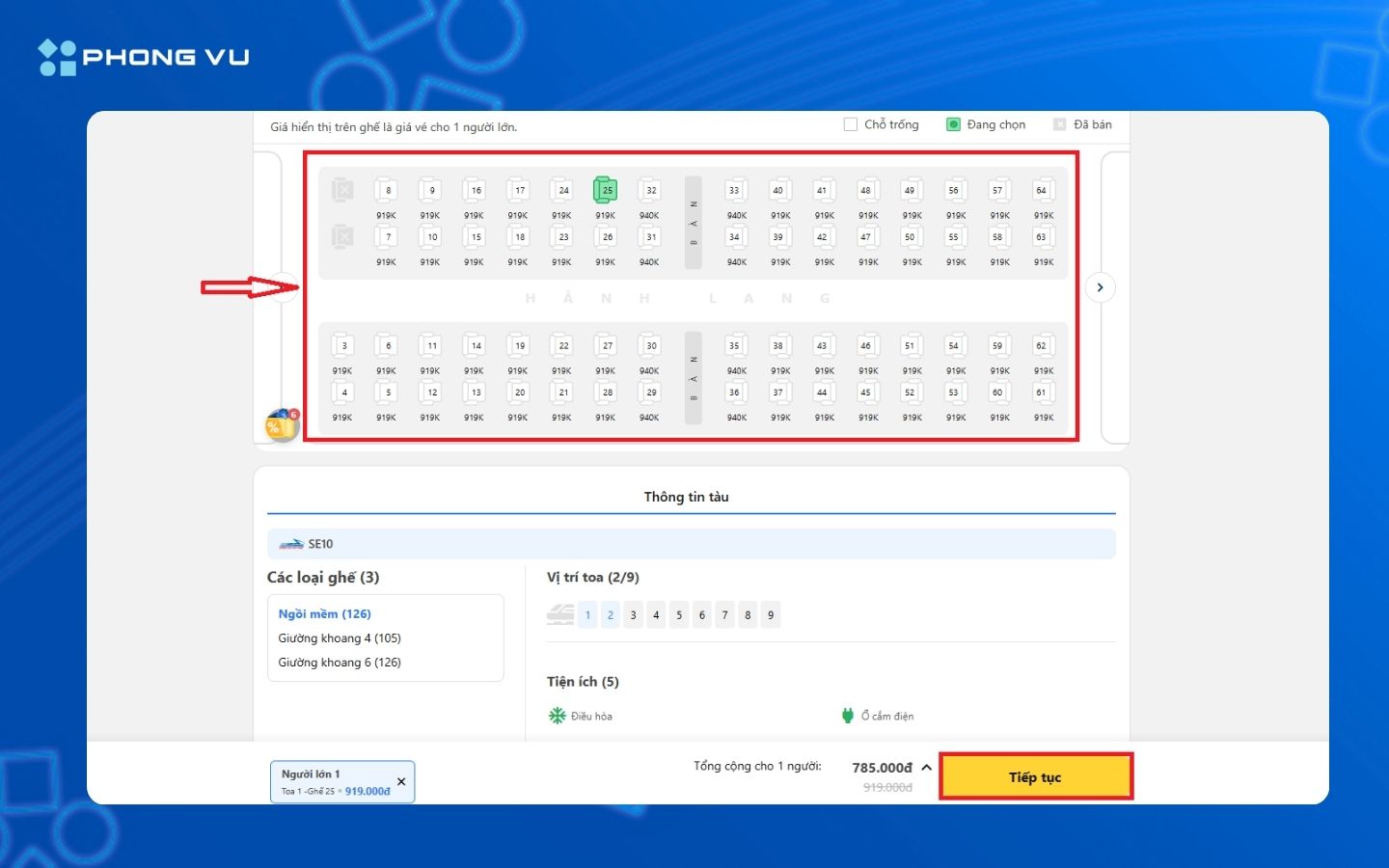The image size is (1389, 868).
Task: Select seat number 22
Action: coord(562,346)
